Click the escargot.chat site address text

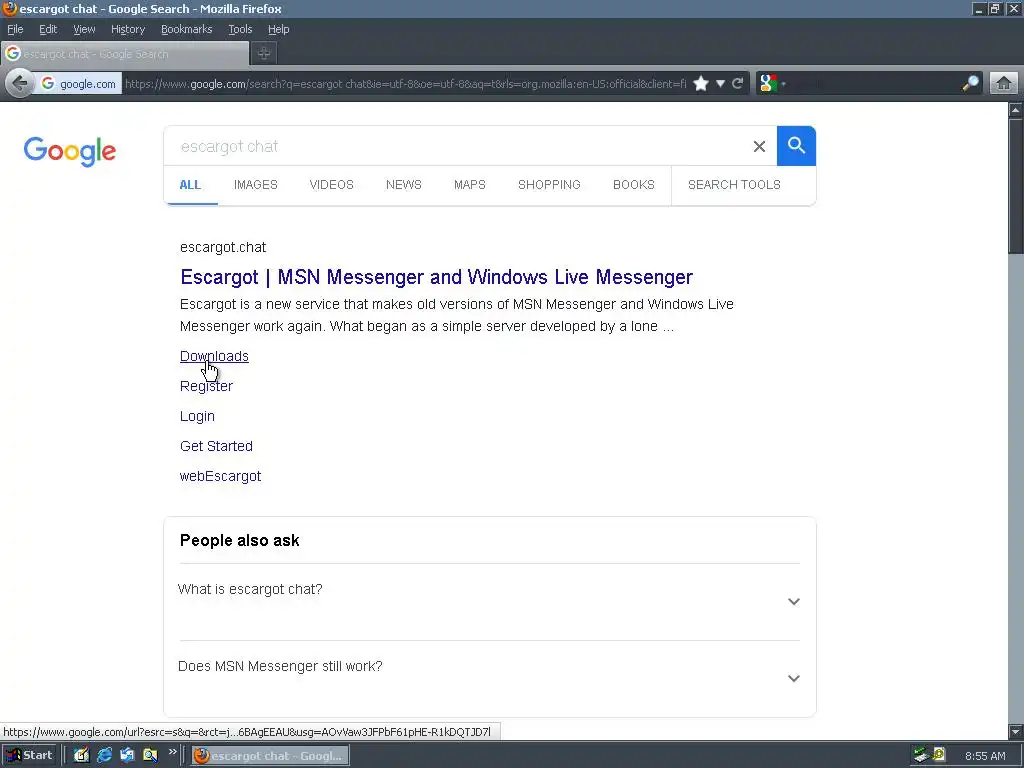223,248
